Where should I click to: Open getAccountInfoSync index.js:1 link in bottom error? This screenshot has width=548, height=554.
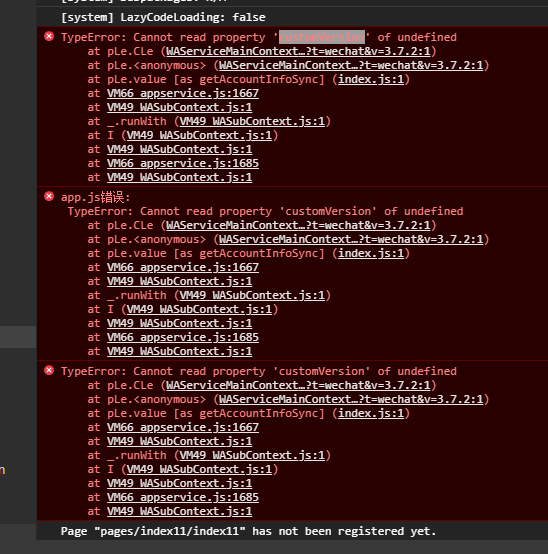(x=371, y=413)
